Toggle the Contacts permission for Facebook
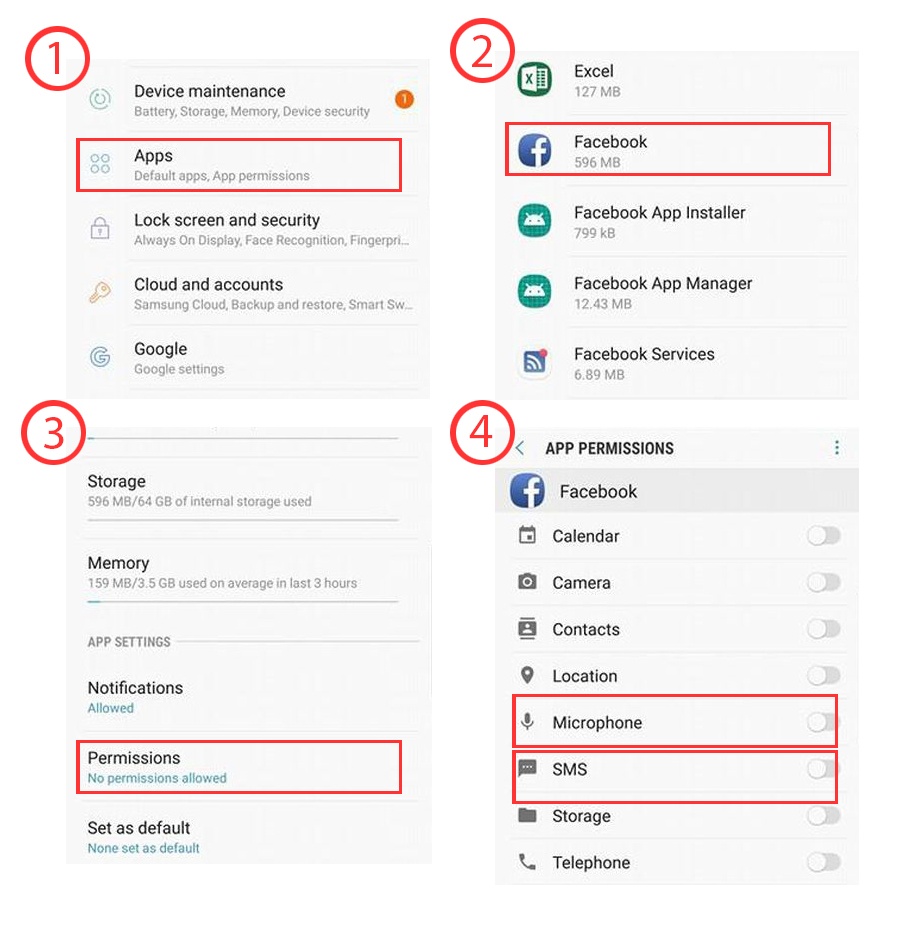Screen dimensions: 920x929 [x=822, y=629]
